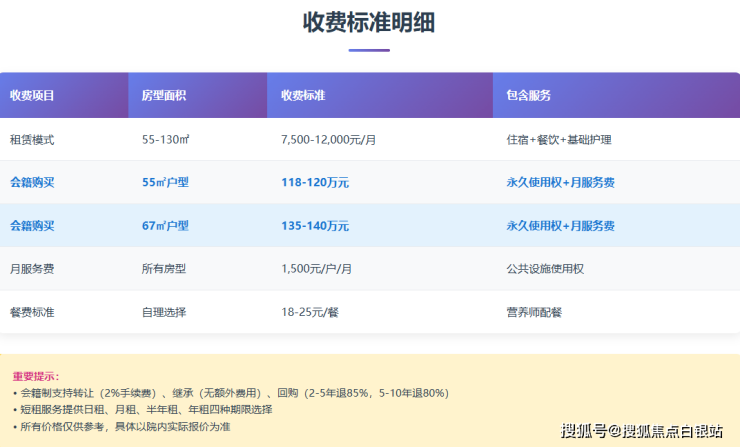This screenshot has width=740, height=447.
Task: Click the 55㎡户型 link
Action: coord(165,183)
